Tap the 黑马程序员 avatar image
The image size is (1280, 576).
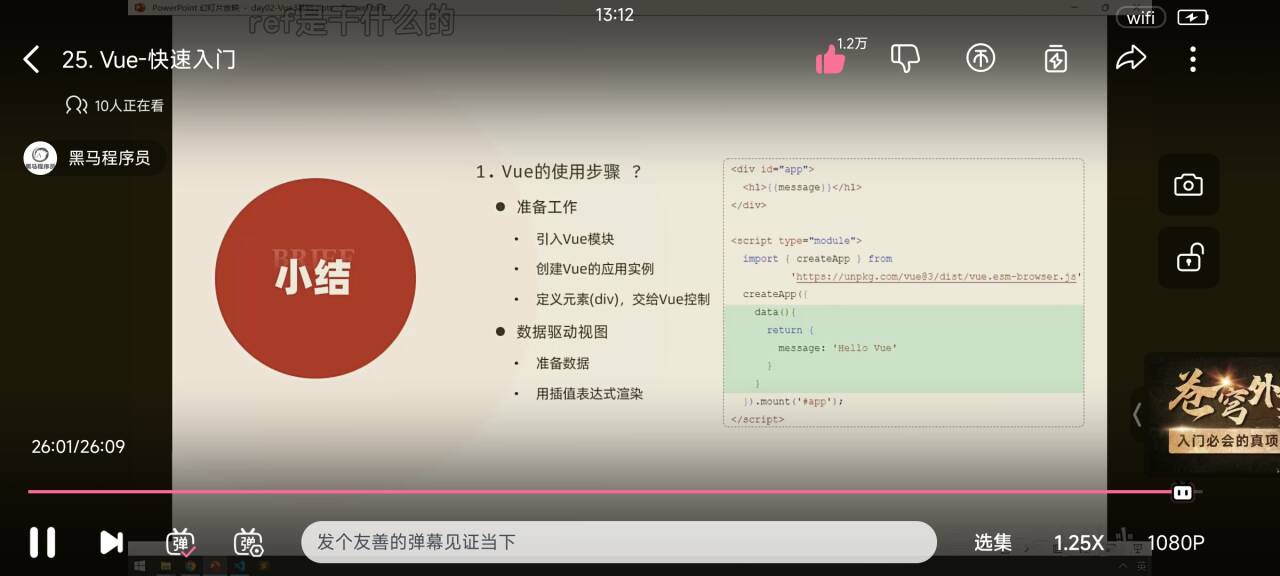40,158
